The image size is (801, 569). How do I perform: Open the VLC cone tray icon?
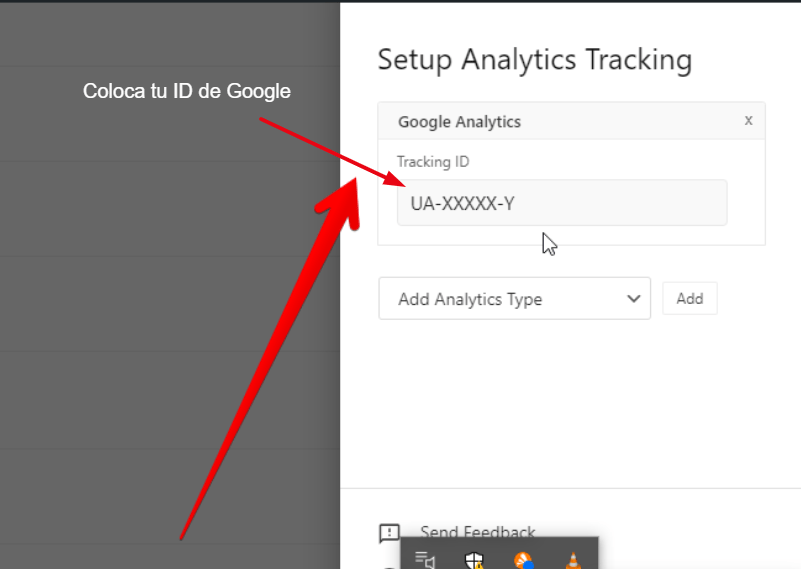click(573, 561)
